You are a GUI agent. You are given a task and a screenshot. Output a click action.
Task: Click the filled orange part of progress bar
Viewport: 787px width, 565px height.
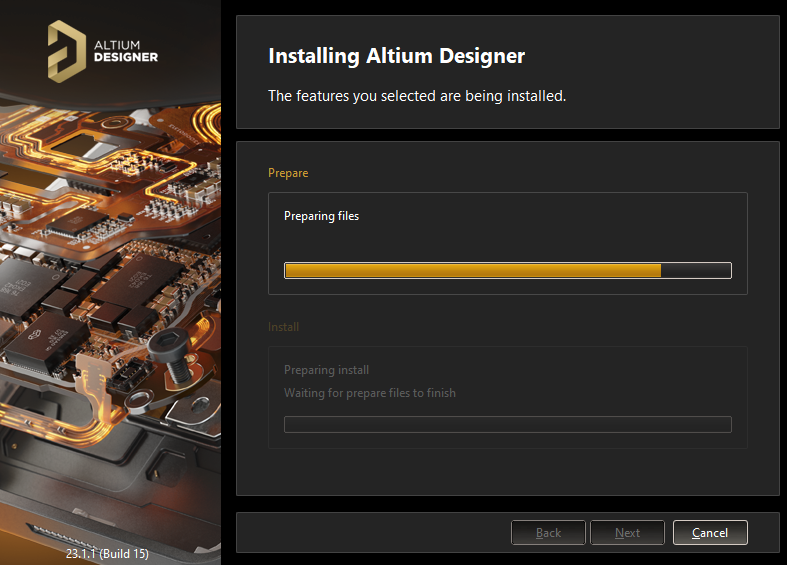tap(472, 270)
